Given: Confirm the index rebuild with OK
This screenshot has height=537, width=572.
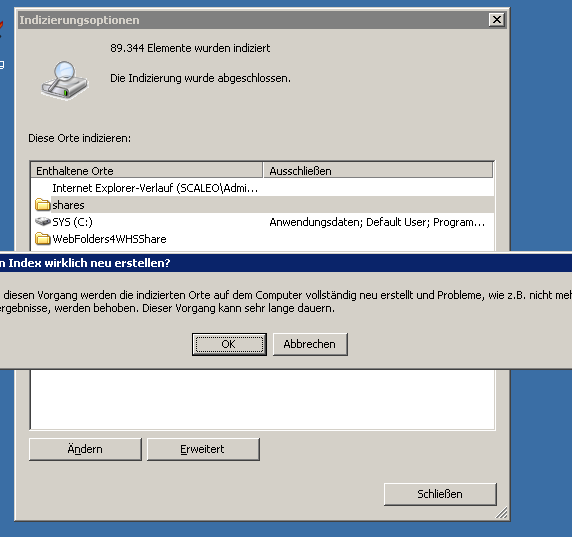Looking at the screenshot, I should click(229, 344).
